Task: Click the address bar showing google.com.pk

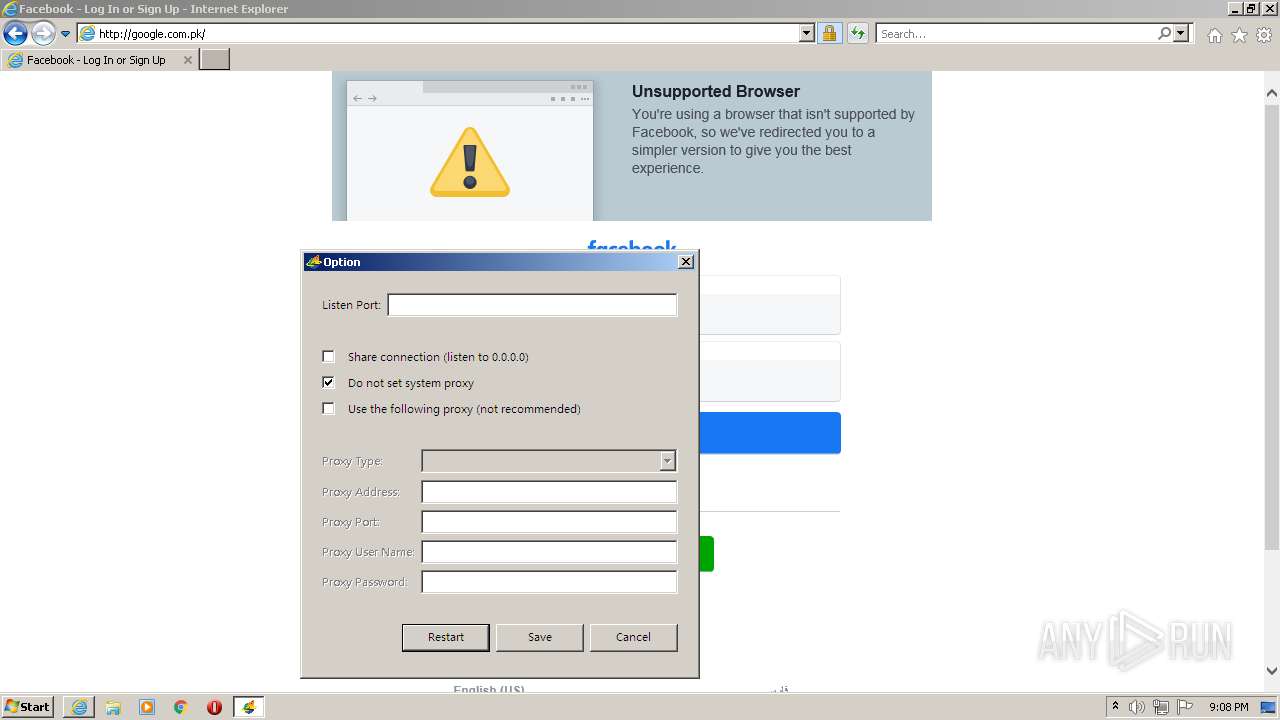Action: 447,34
